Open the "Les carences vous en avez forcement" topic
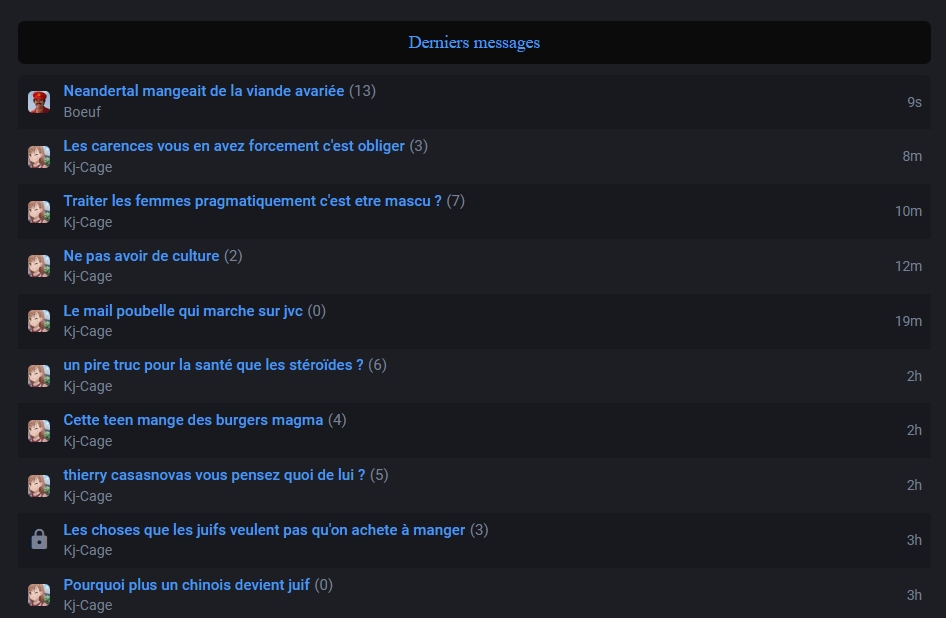Image resolution: width=946 pixels, height=618 pixels. 234,146
